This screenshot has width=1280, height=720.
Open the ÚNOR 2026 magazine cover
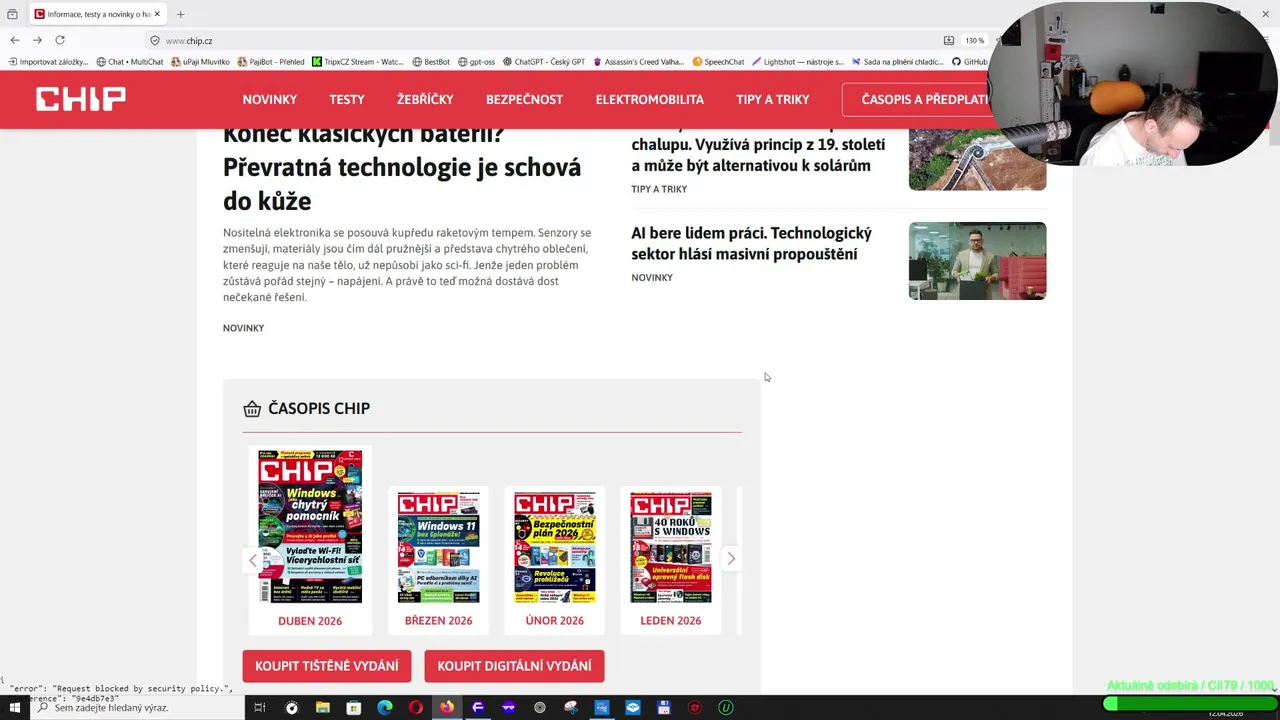(x=554, y=547)
